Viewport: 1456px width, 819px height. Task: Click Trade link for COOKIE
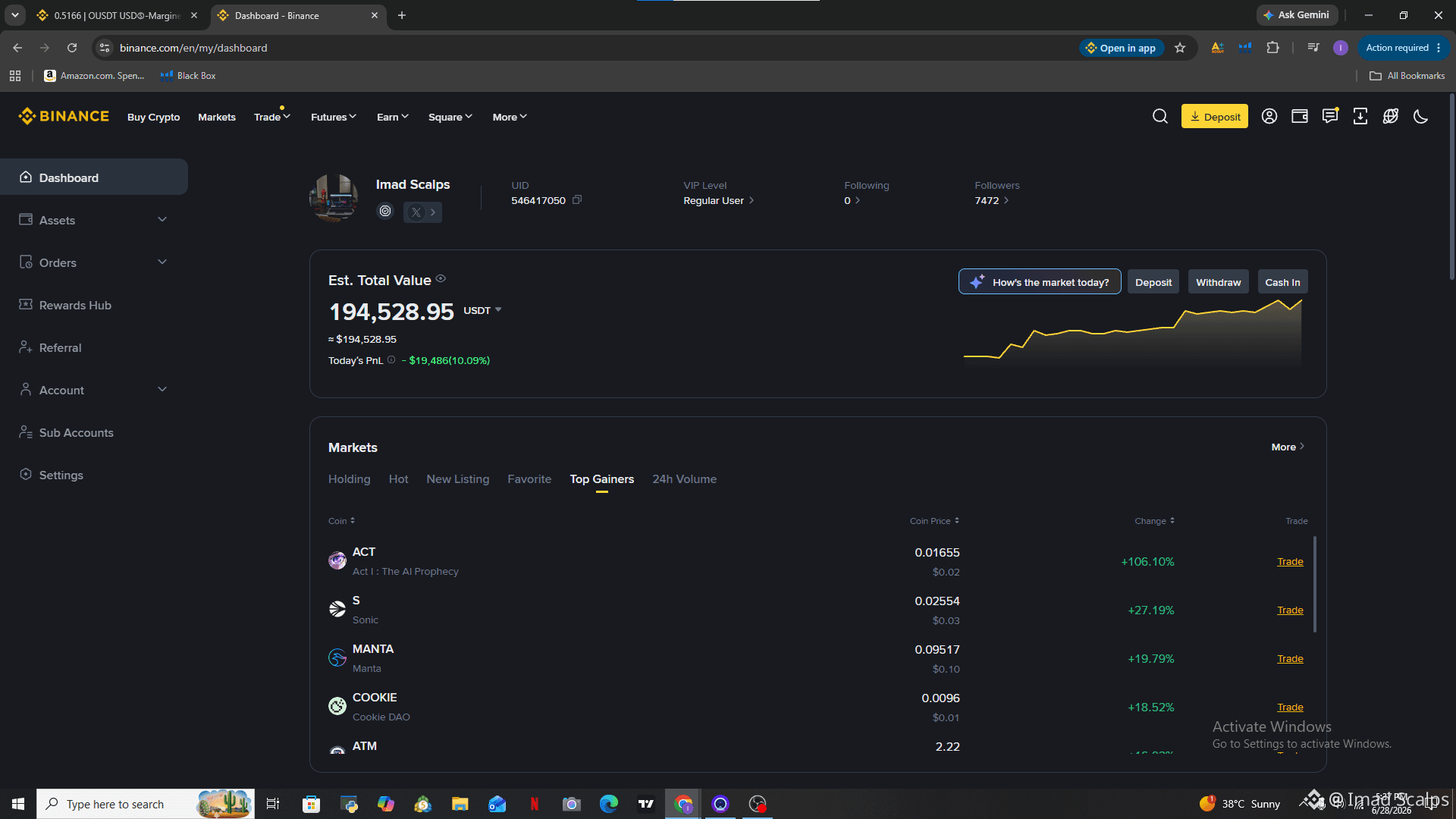point(1290,707)
